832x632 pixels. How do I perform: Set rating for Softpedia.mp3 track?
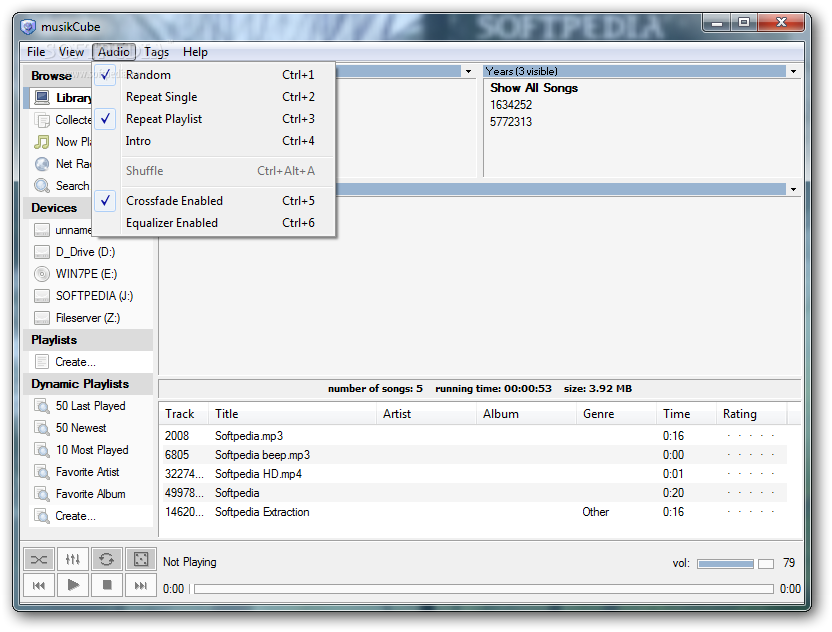click(750, 436)
